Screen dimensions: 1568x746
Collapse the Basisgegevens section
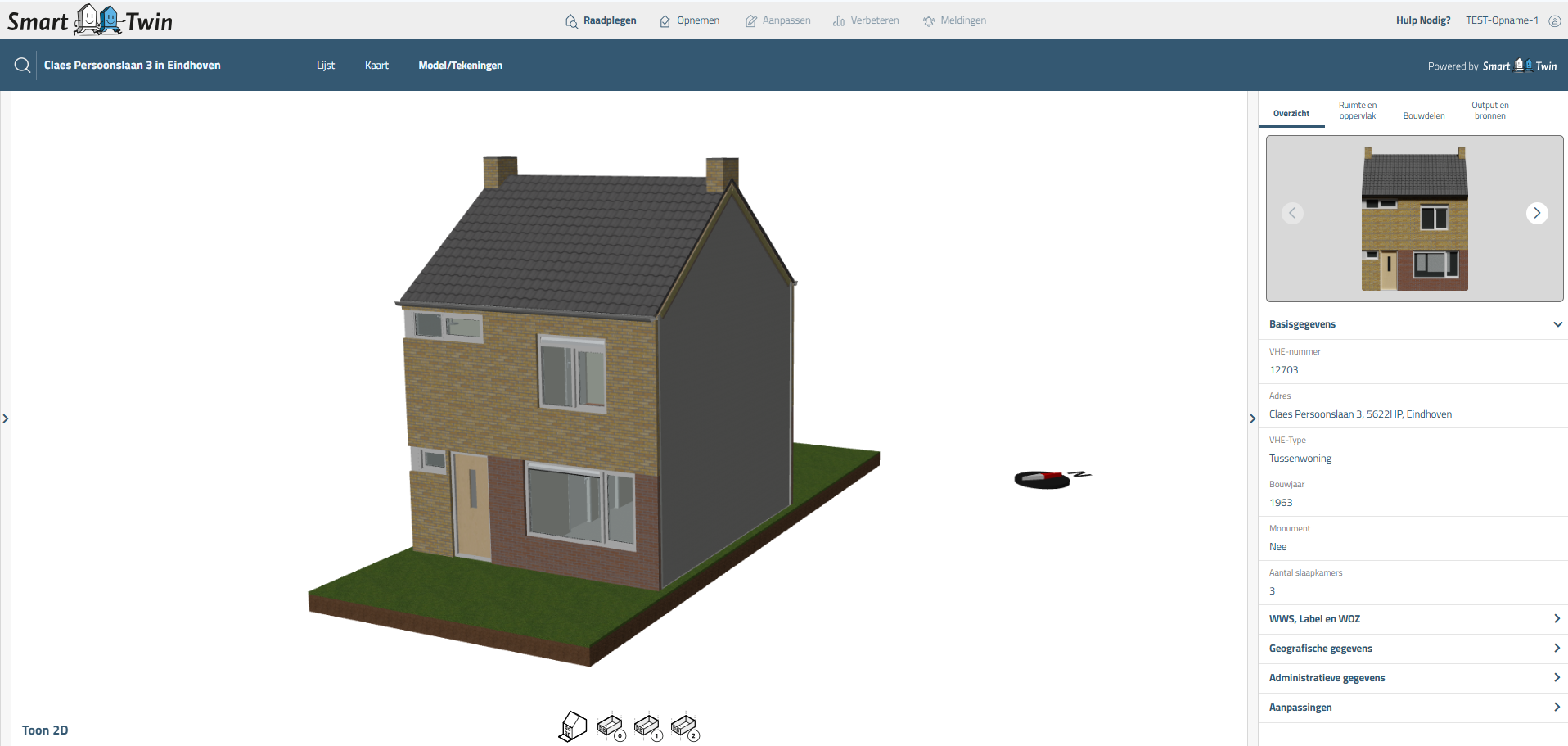pyautogui.click(x=1557, y=324)
